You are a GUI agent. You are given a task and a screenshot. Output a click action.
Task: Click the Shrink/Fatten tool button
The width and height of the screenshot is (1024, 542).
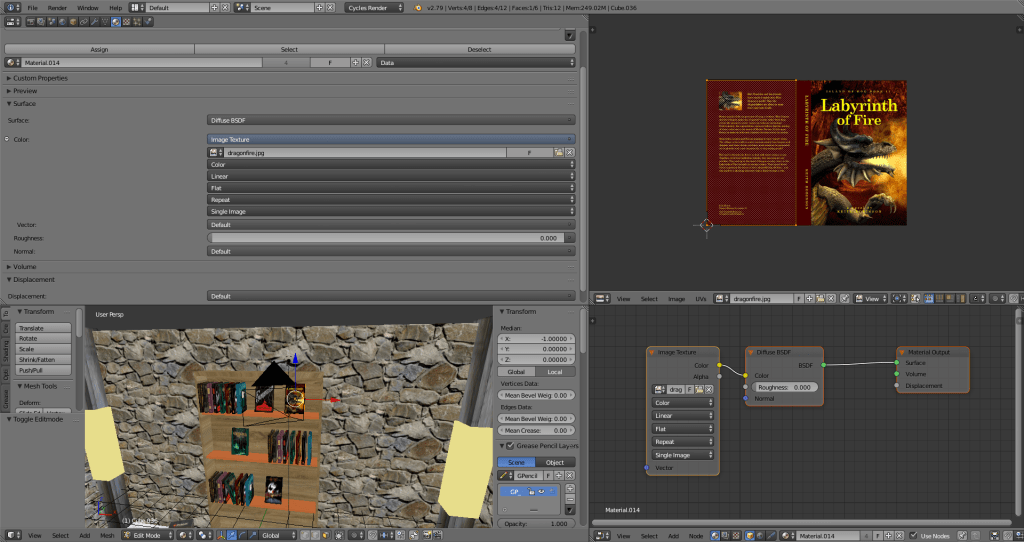pyautogui.click(x=45, y=359)
